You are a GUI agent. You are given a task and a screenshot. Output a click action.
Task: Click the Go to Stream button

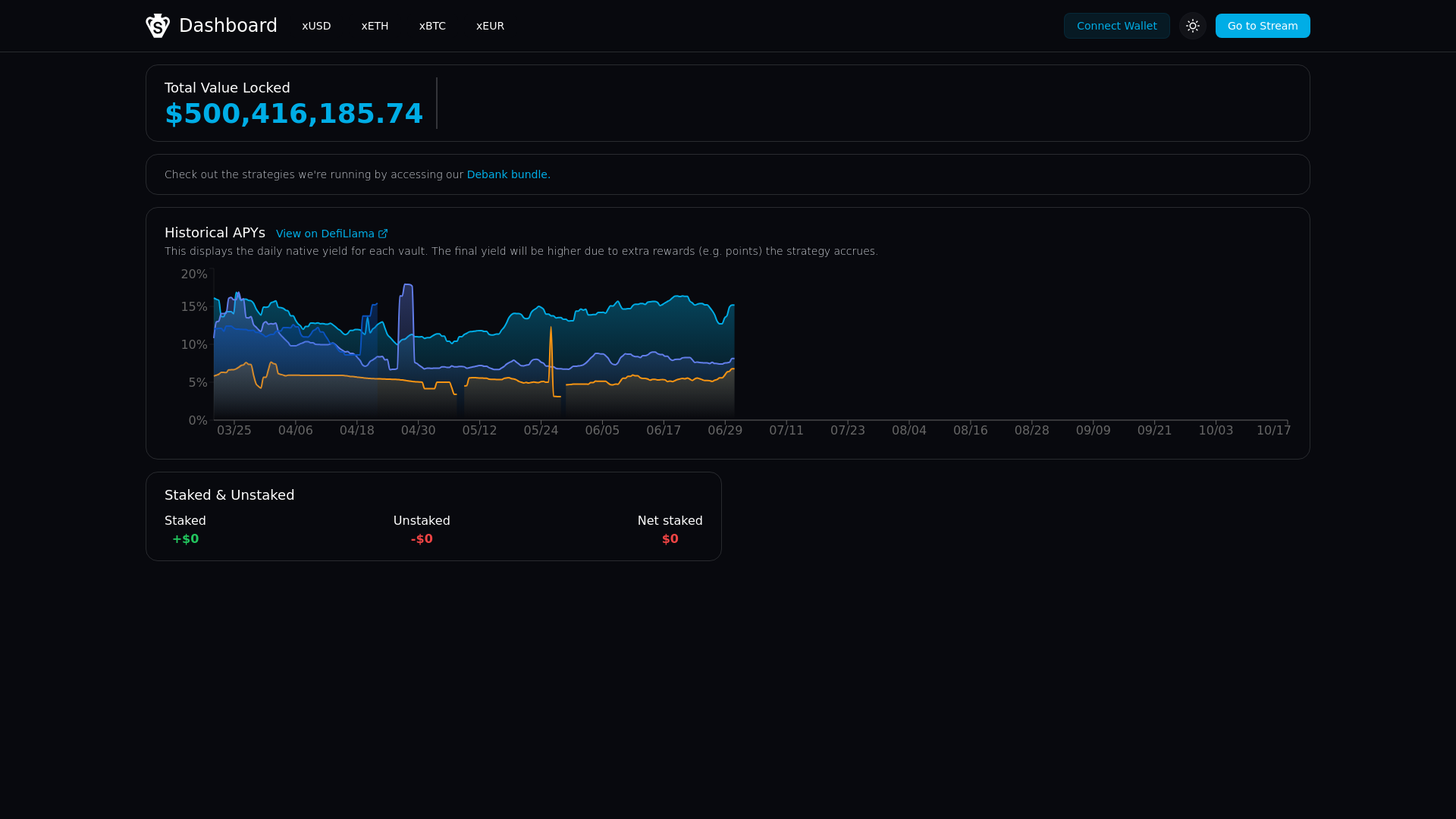pos(1263,26)
